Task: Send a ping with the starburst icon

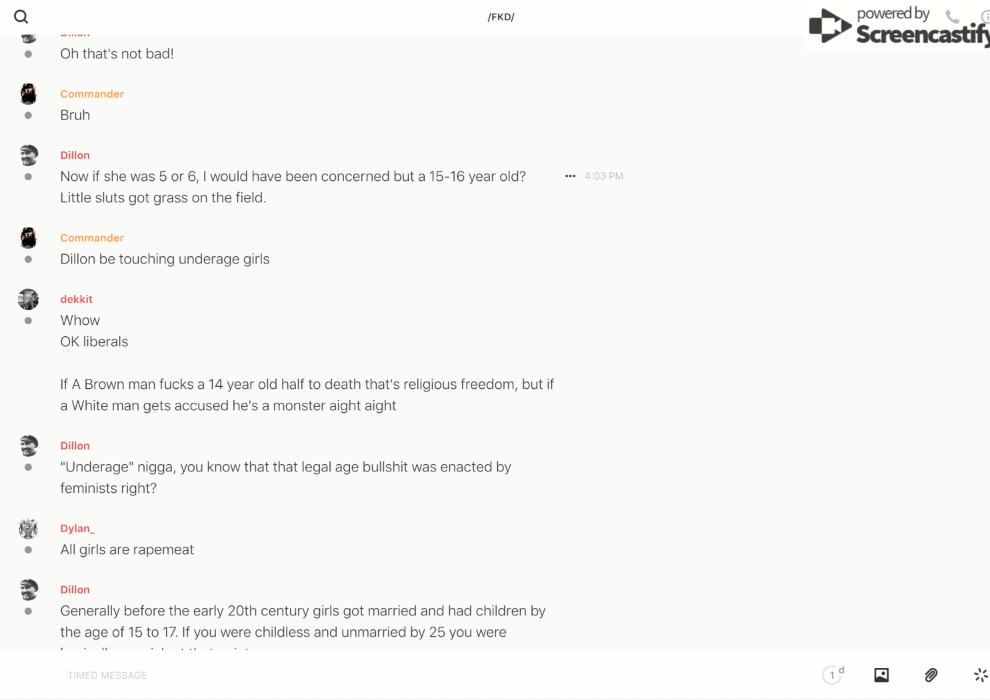Action: 980,675
